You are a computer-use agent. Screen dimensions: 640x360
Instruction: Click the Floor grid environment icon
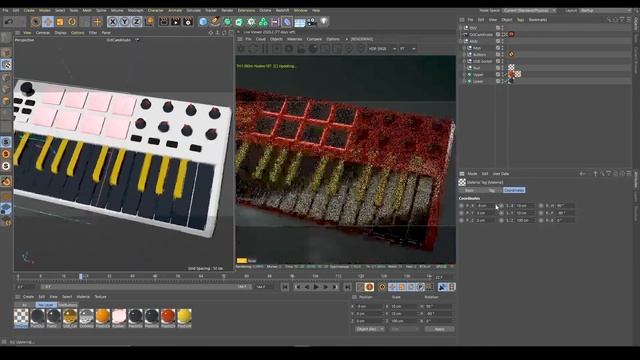(x=300, y=22)
